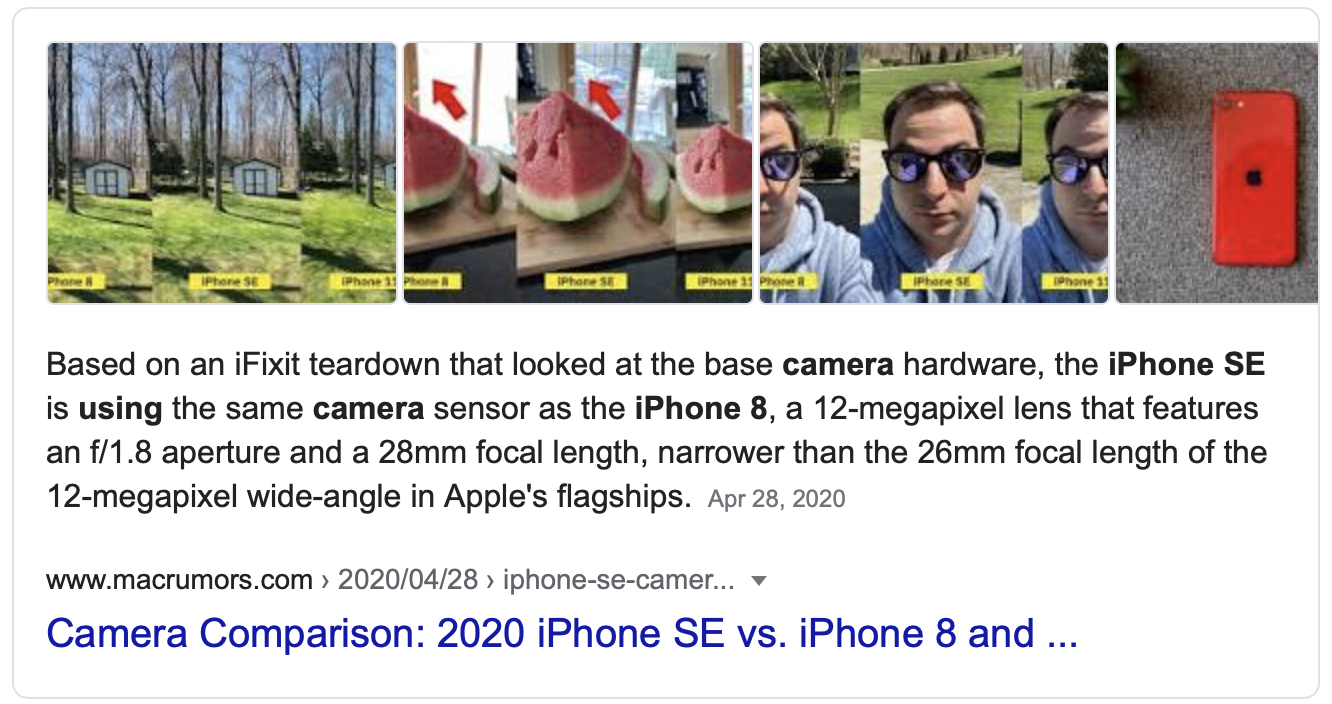Click the yellow iPhone SE label on shed photo
The width and height of the screenshot is (1332, 704).
point(227,282)
